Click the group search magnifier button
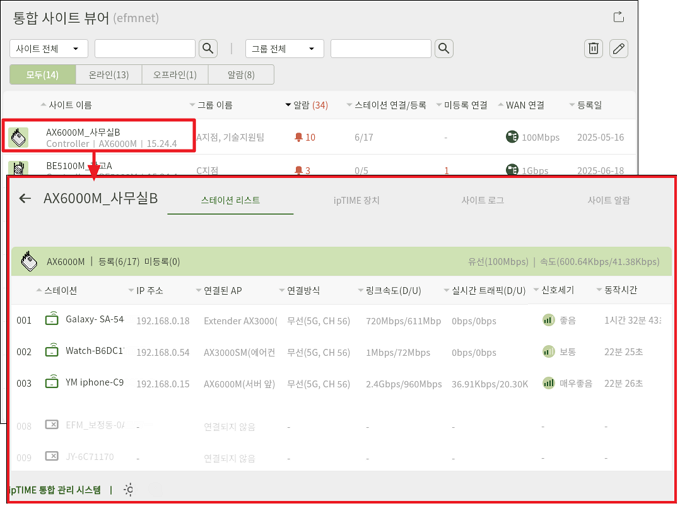The image size is (680, 518). point(444,48)
